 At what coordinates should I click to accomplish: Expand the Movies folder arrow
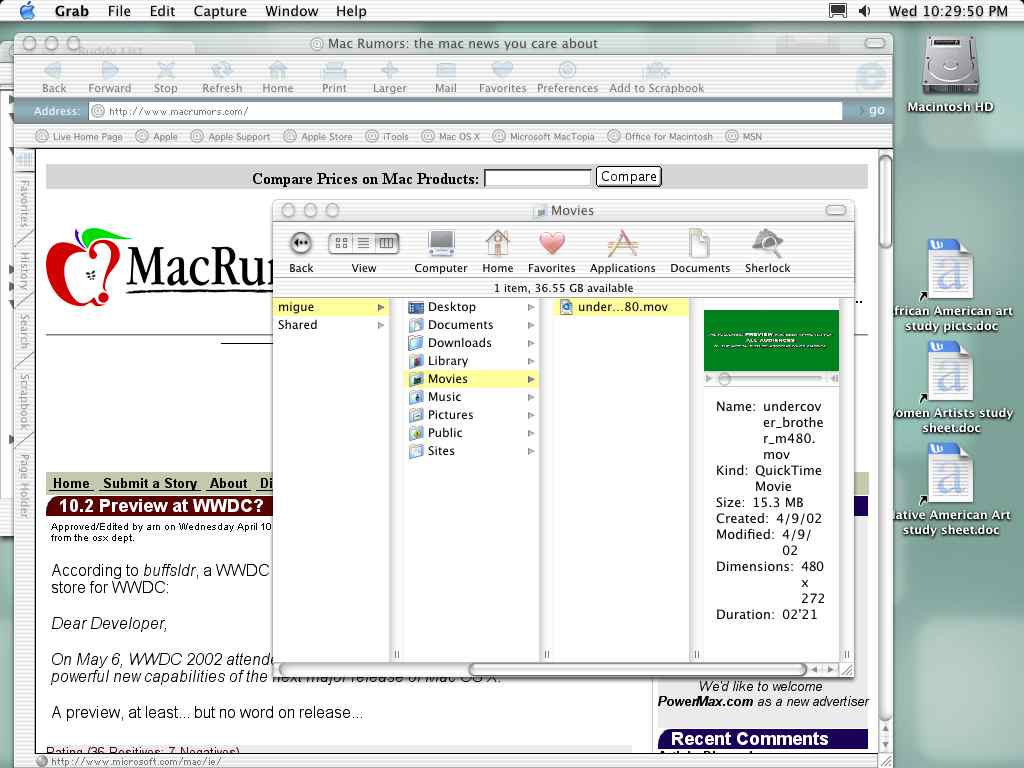531,379
